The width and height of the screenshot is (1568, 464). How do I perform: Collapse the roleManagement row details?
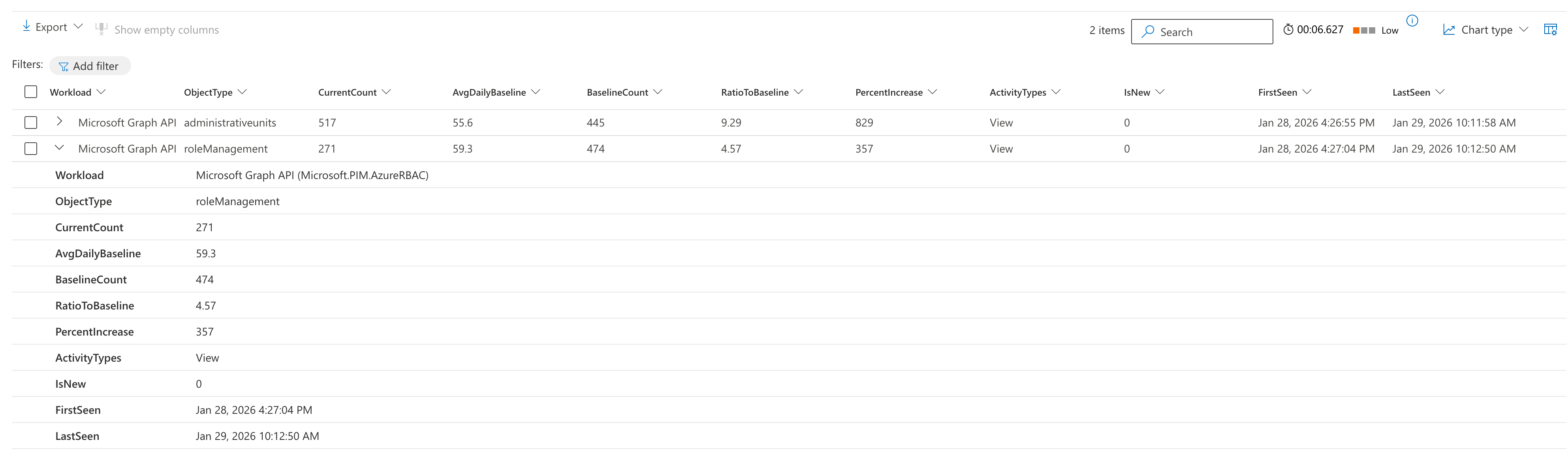(x=59, y=148)
